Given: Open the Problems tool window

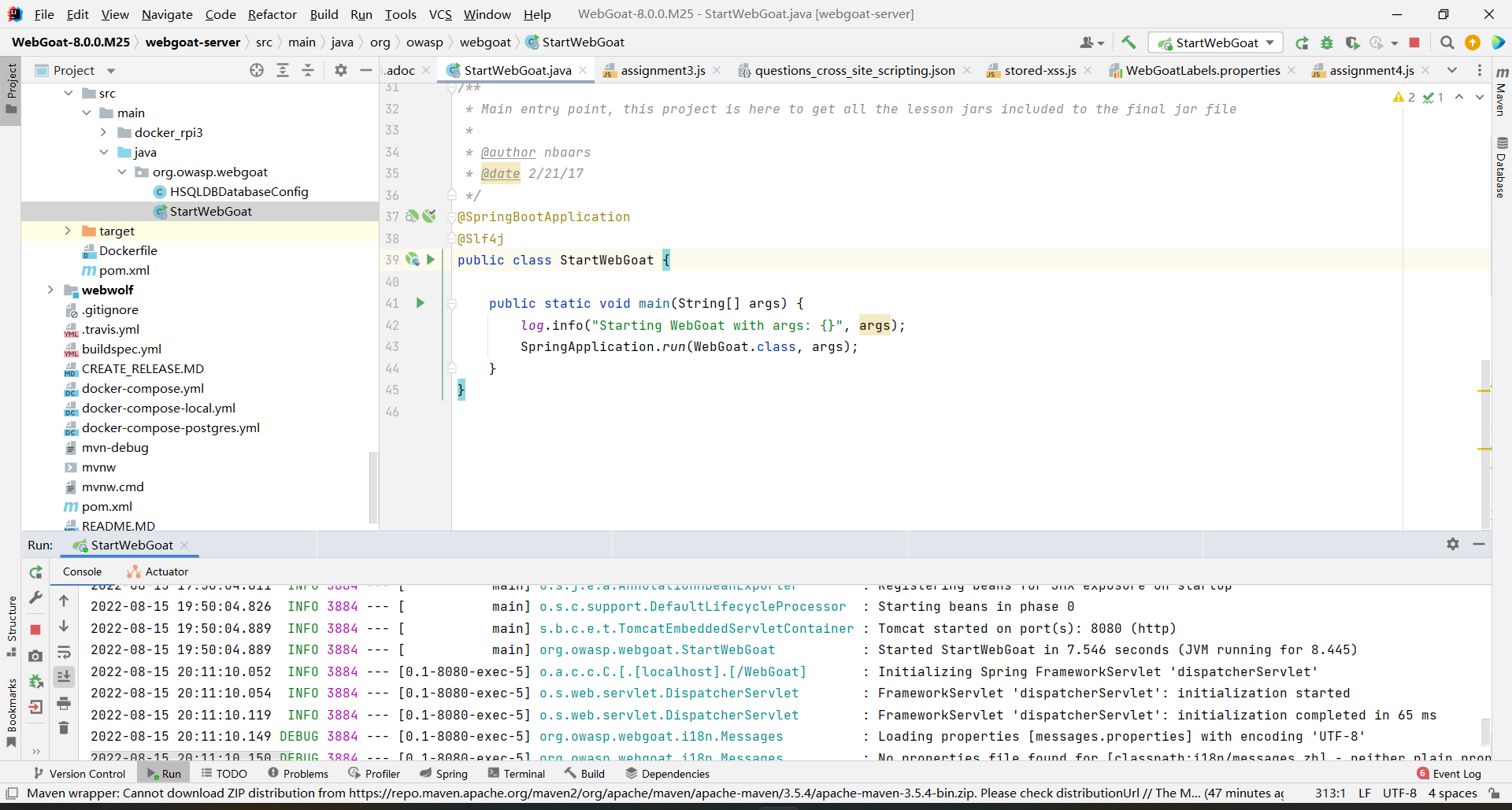Looking at the screenshot, I should pos(298,774).
